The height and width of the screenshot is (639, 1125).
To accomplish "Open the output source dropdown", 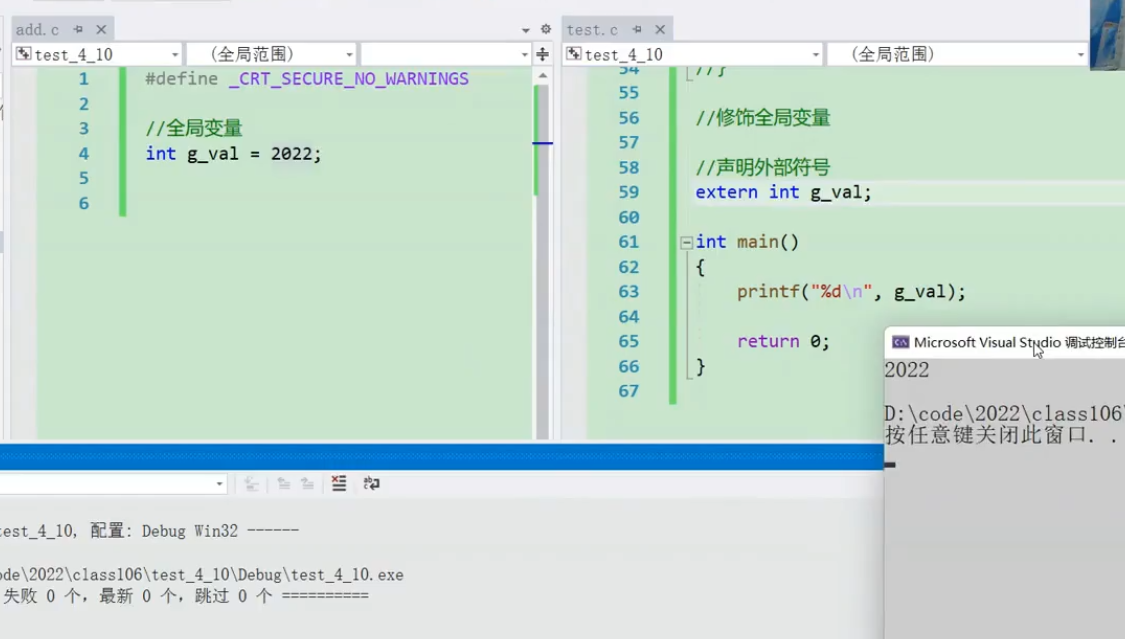I will (x=113, y=483).
